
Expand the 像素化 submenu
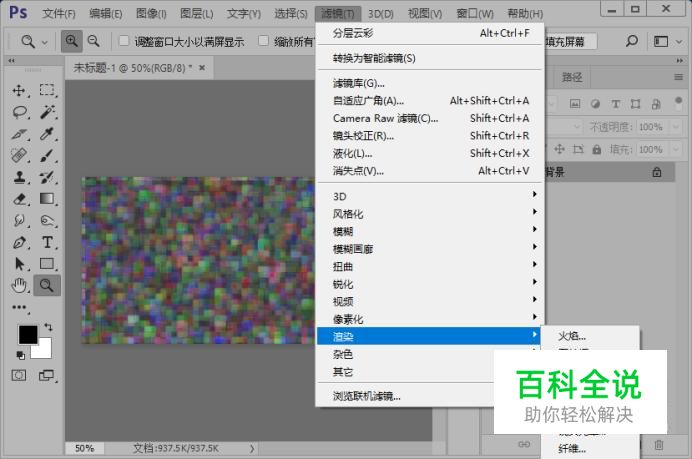430,319
